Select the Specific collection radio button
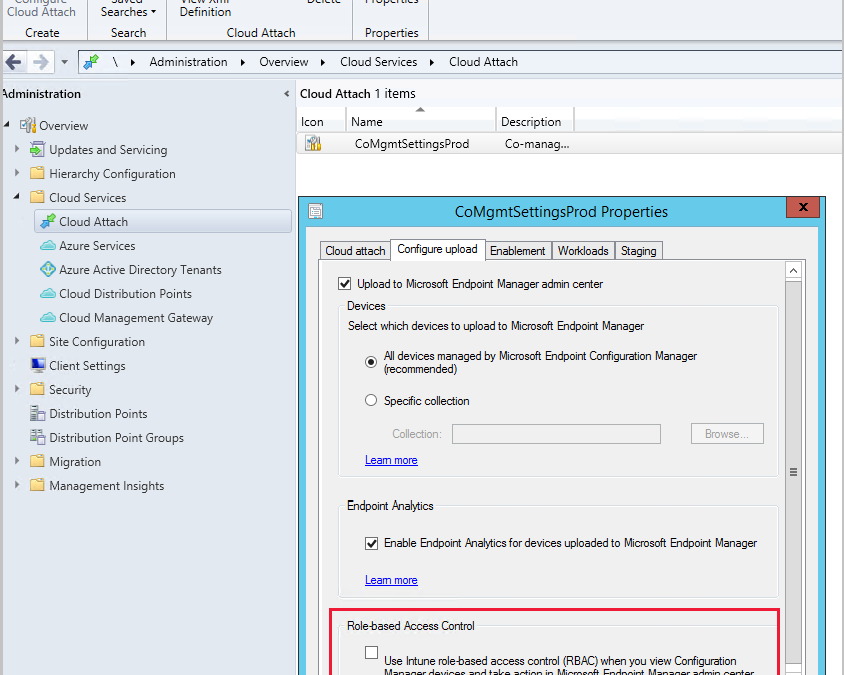Viewport: 844px width, 675px height. pyautogui.click(x=371, y=400)
